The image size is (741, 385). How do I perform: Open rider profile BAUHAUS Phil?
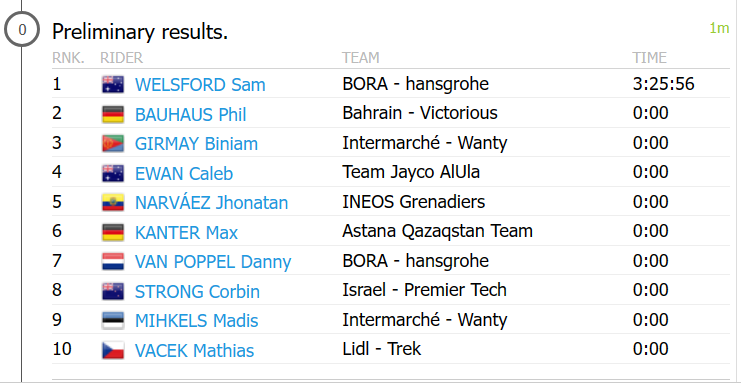(x=190, y=115)
